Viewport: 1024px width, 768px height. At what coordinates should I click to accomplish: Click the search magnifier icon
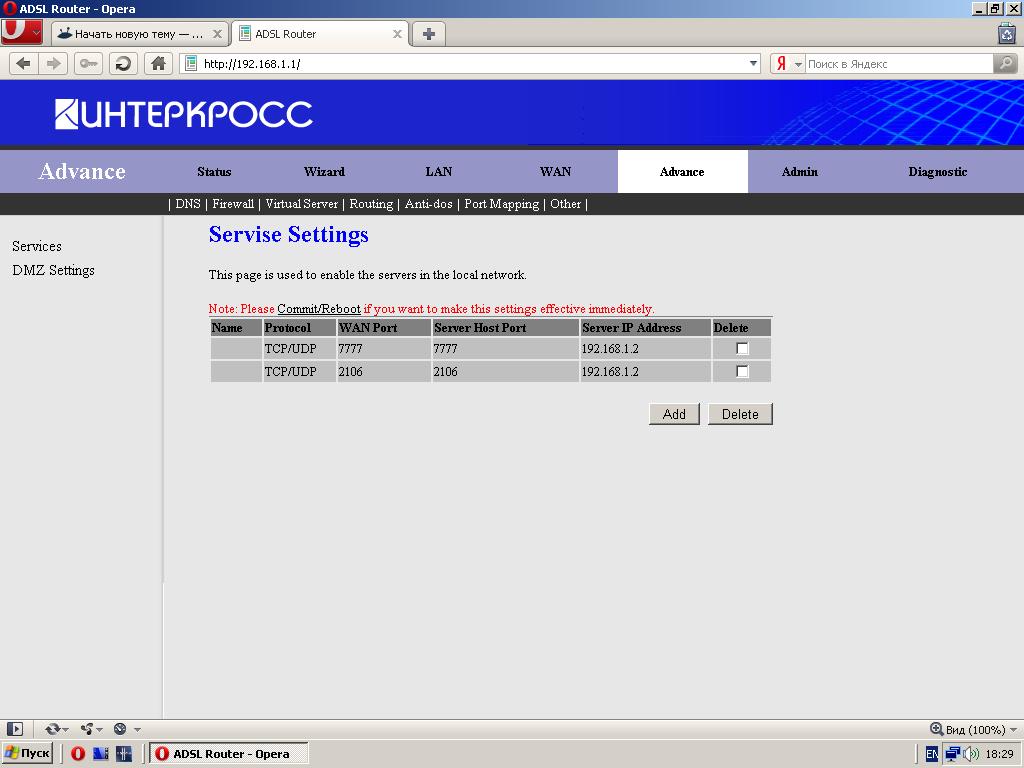1006,63
